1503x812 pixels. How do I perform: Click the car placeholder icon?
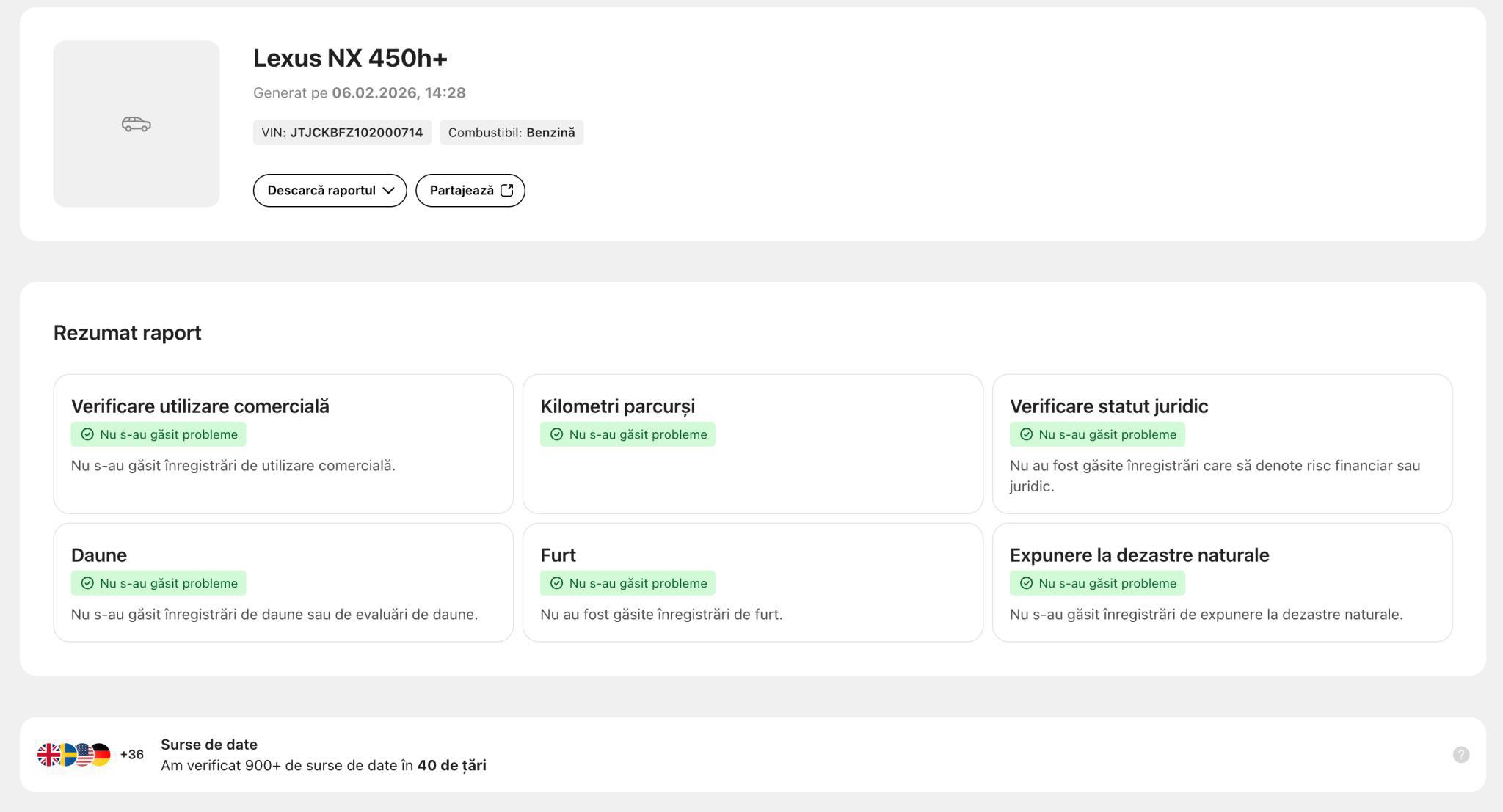[x=136, y=124]
